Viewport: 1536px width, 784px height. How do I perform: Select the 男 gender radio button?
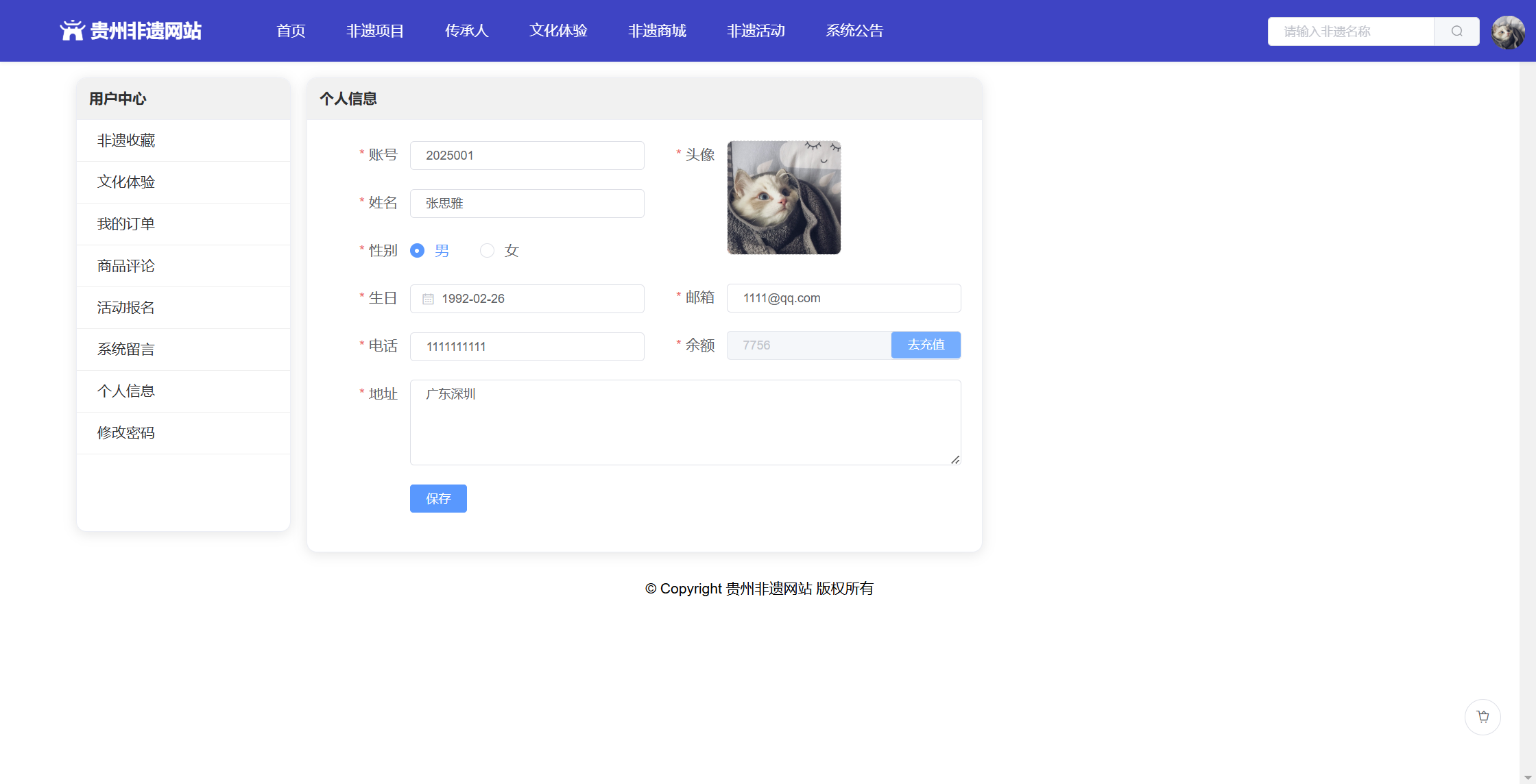point(417,251)
